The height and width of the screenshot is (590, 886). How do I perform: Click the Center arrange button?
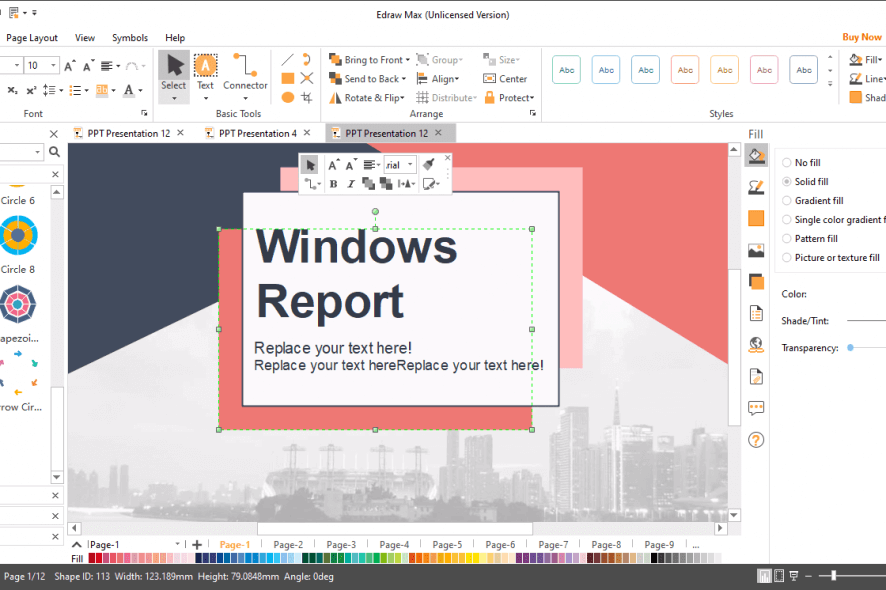505,79
